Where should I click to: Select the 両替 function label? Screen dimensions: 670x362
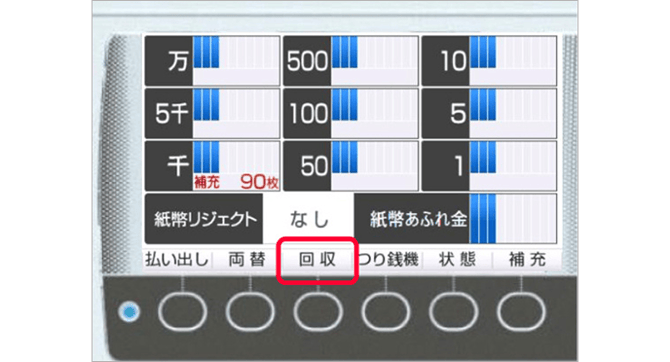point(247,259)
